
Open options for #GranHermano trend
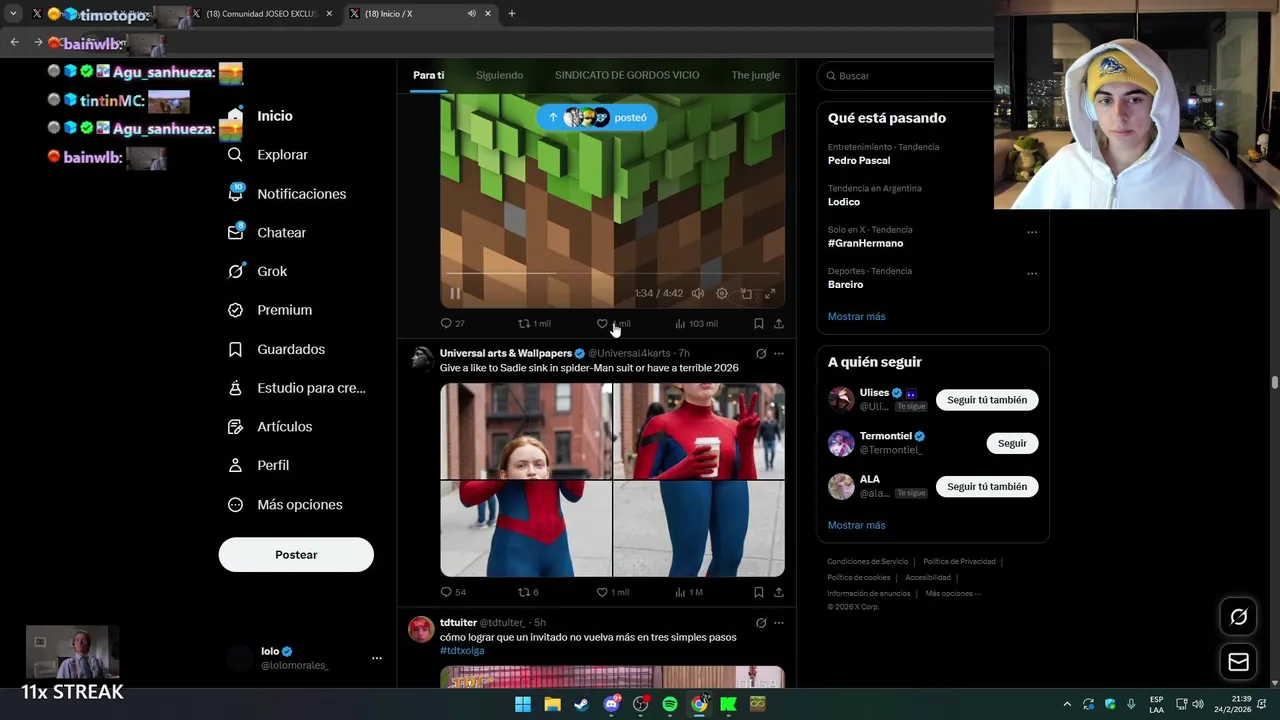1032,232
